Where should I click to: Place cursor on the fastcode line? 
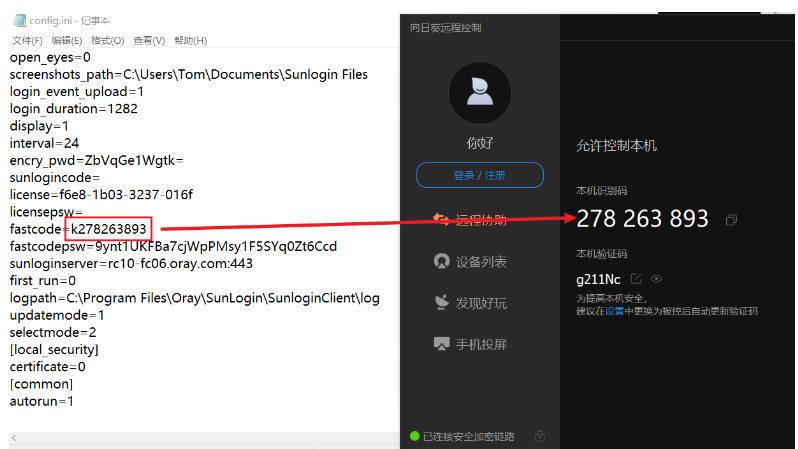point(78,229)
